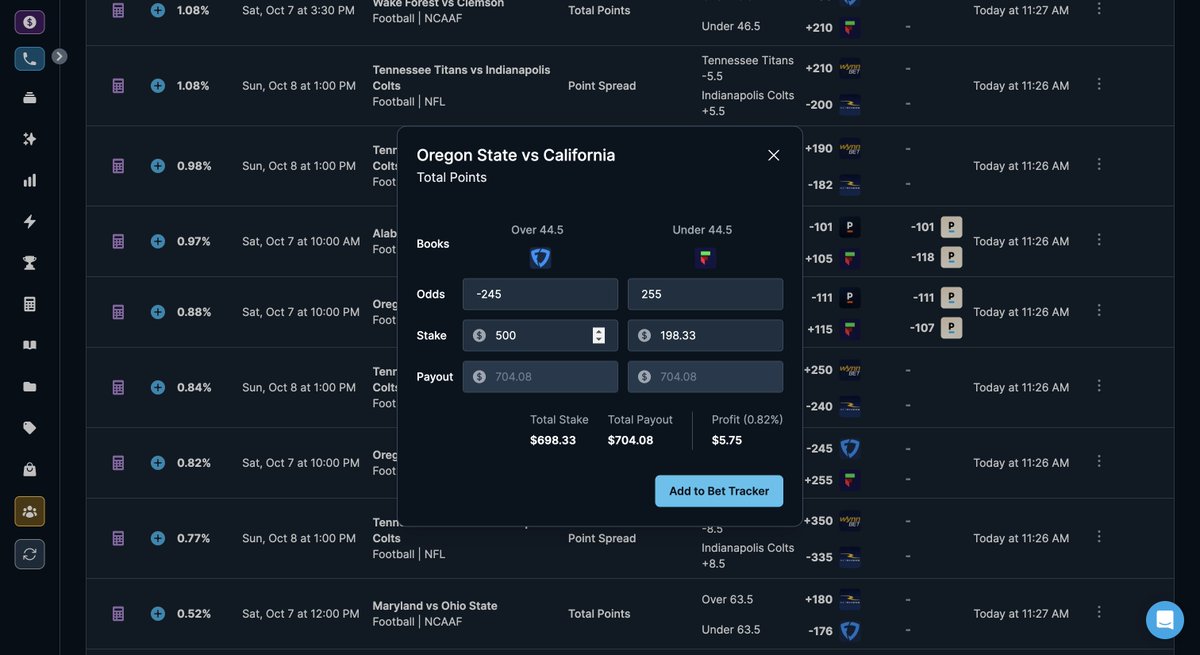Add the 0.52% row with plus icon
This screenshot has width=1200, height=655.
158,613
